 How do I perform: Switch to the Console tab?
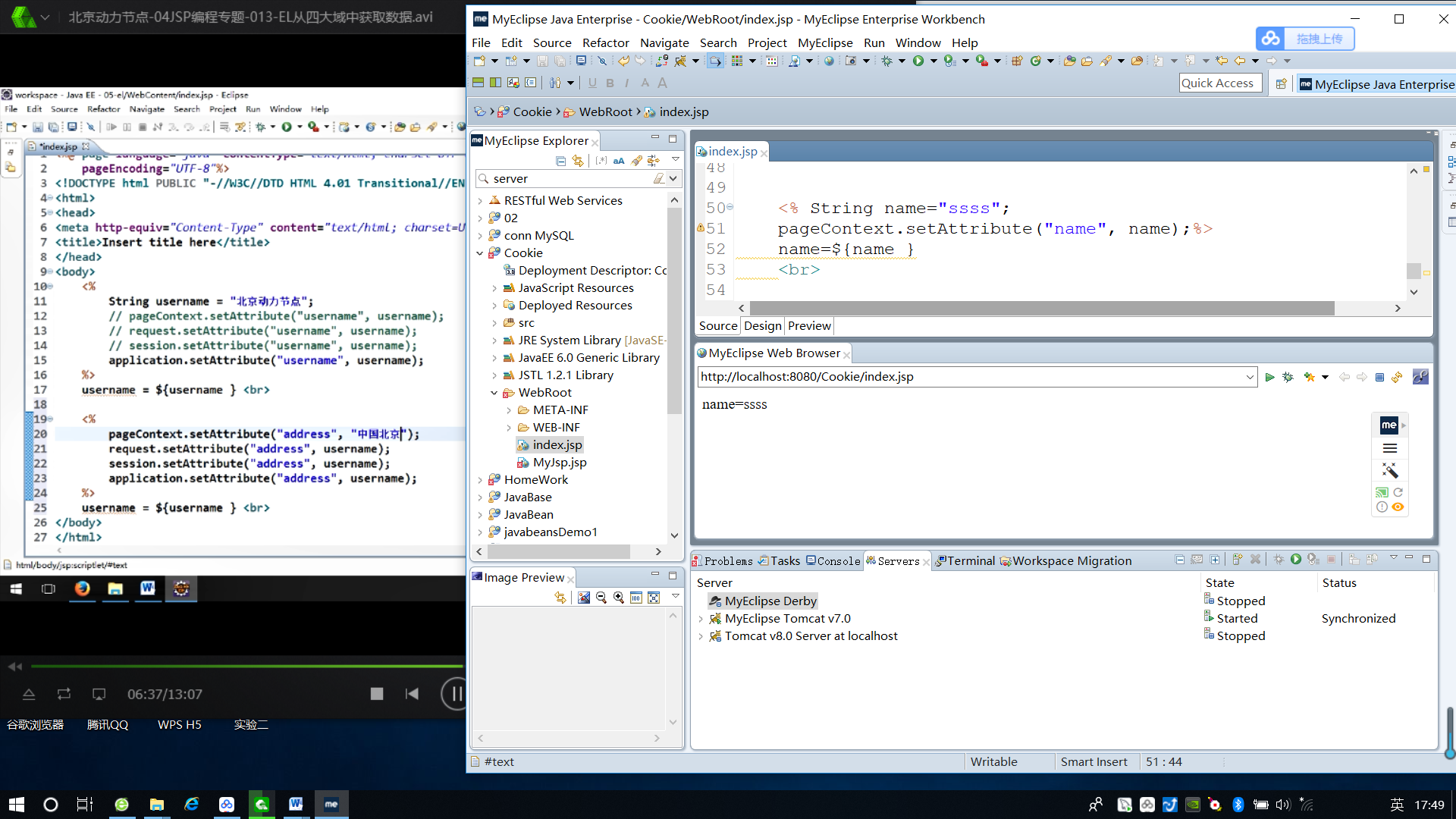833,561
